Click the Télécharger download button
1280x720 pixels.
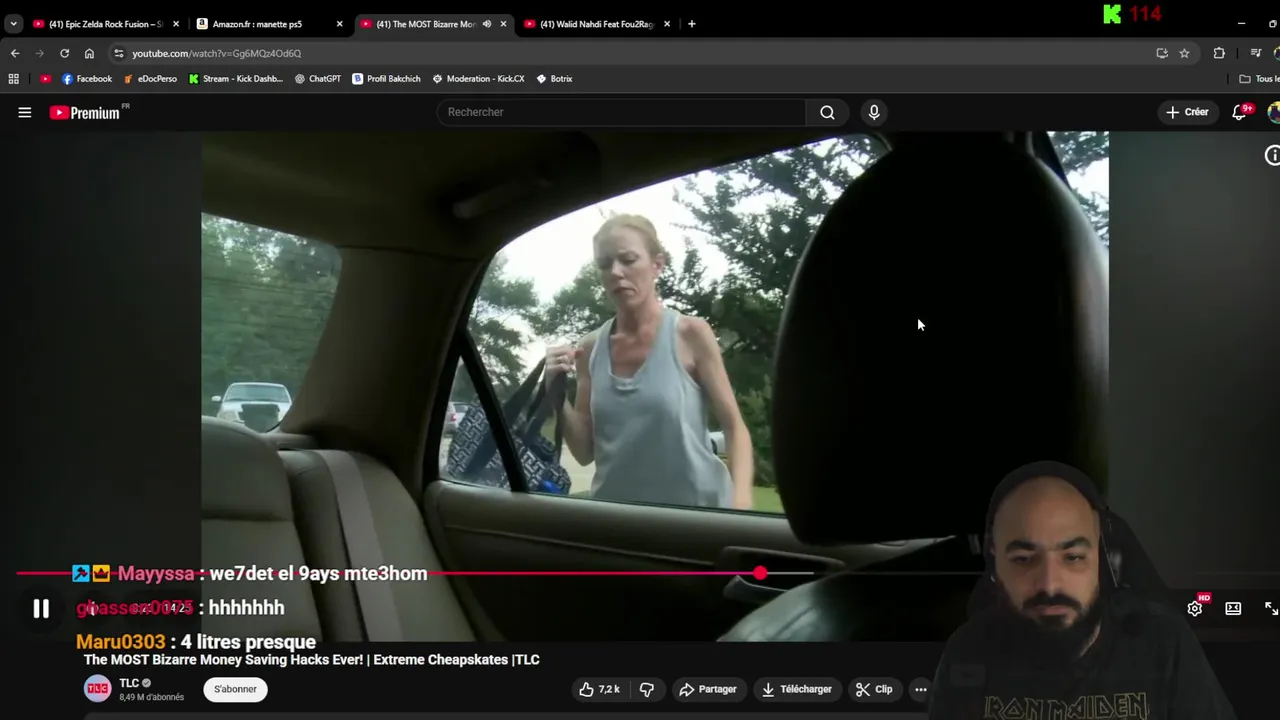[797, 689]
